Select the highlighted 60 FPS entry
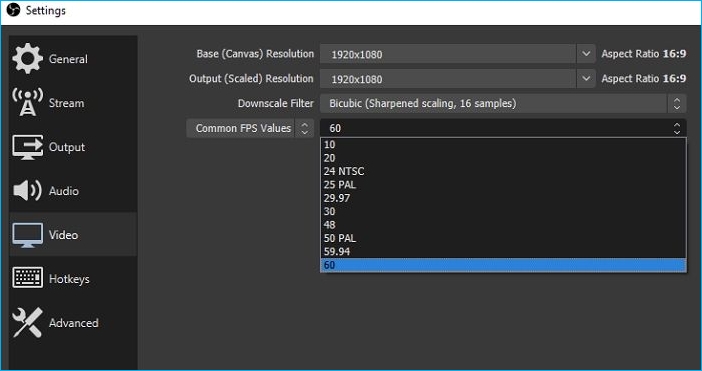 (503, 265)
